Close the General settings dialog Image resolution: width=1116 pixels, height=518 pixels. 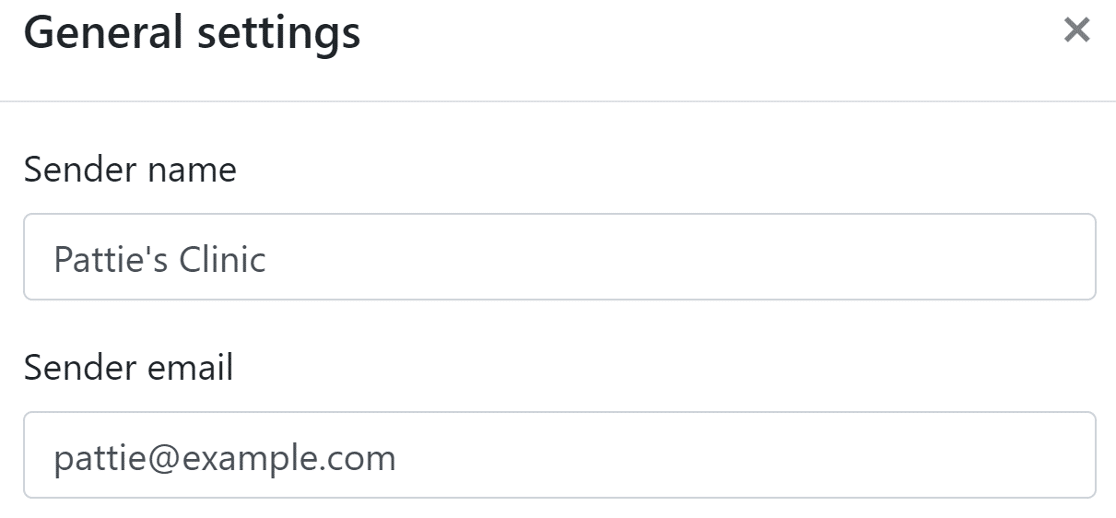coord(1076,31)
